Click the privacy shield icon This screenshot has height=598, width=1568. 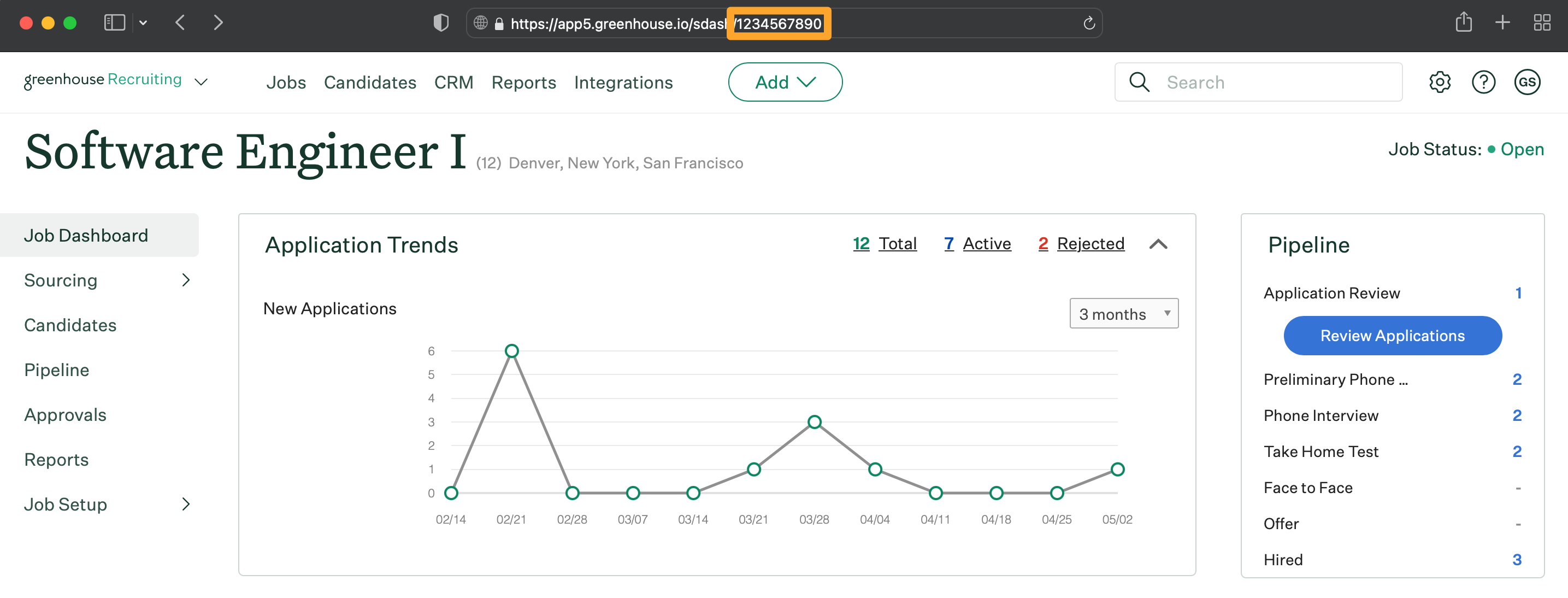441,24
